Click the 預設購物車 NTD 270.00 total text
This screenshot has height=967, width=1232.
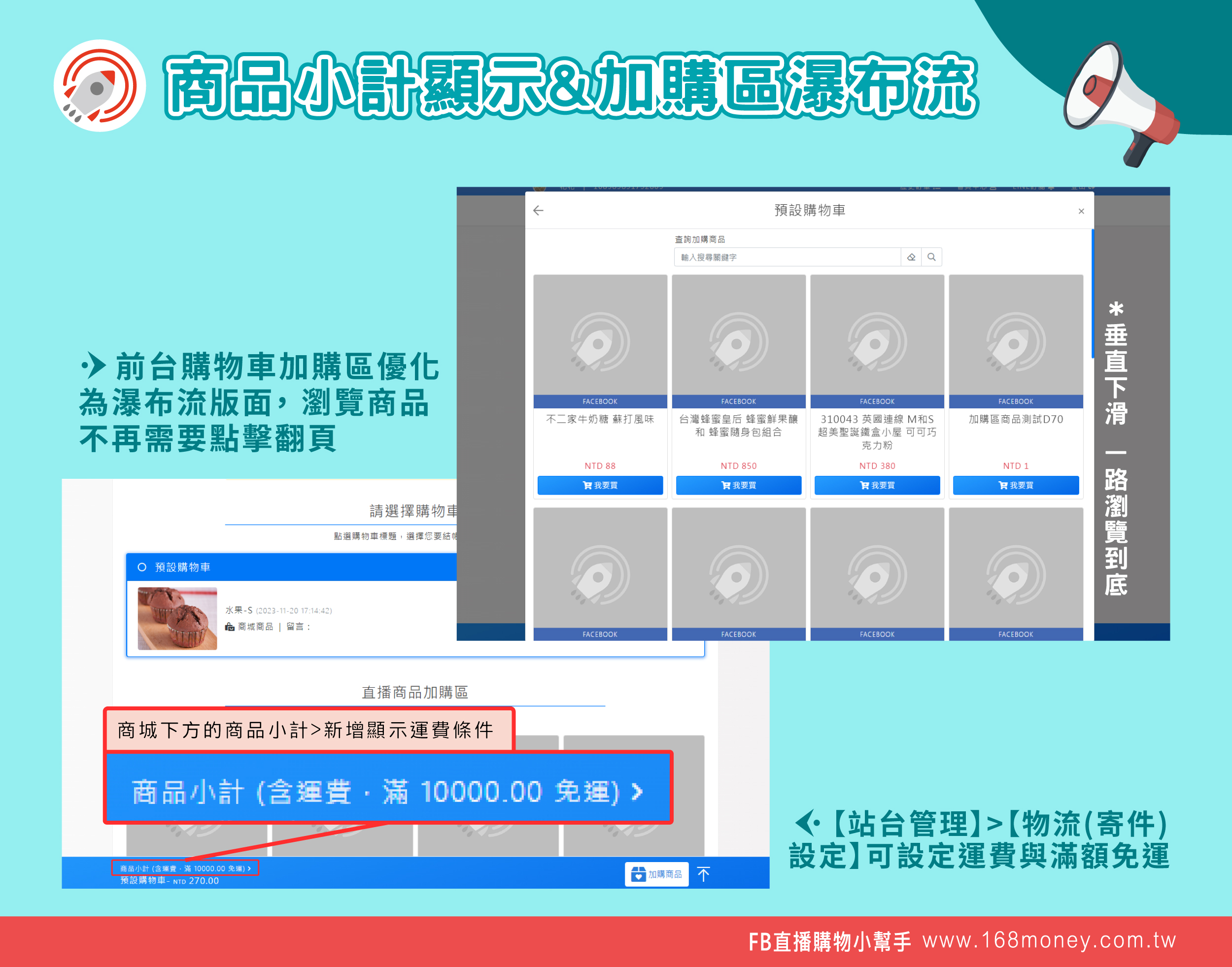[x=170, y=880]
